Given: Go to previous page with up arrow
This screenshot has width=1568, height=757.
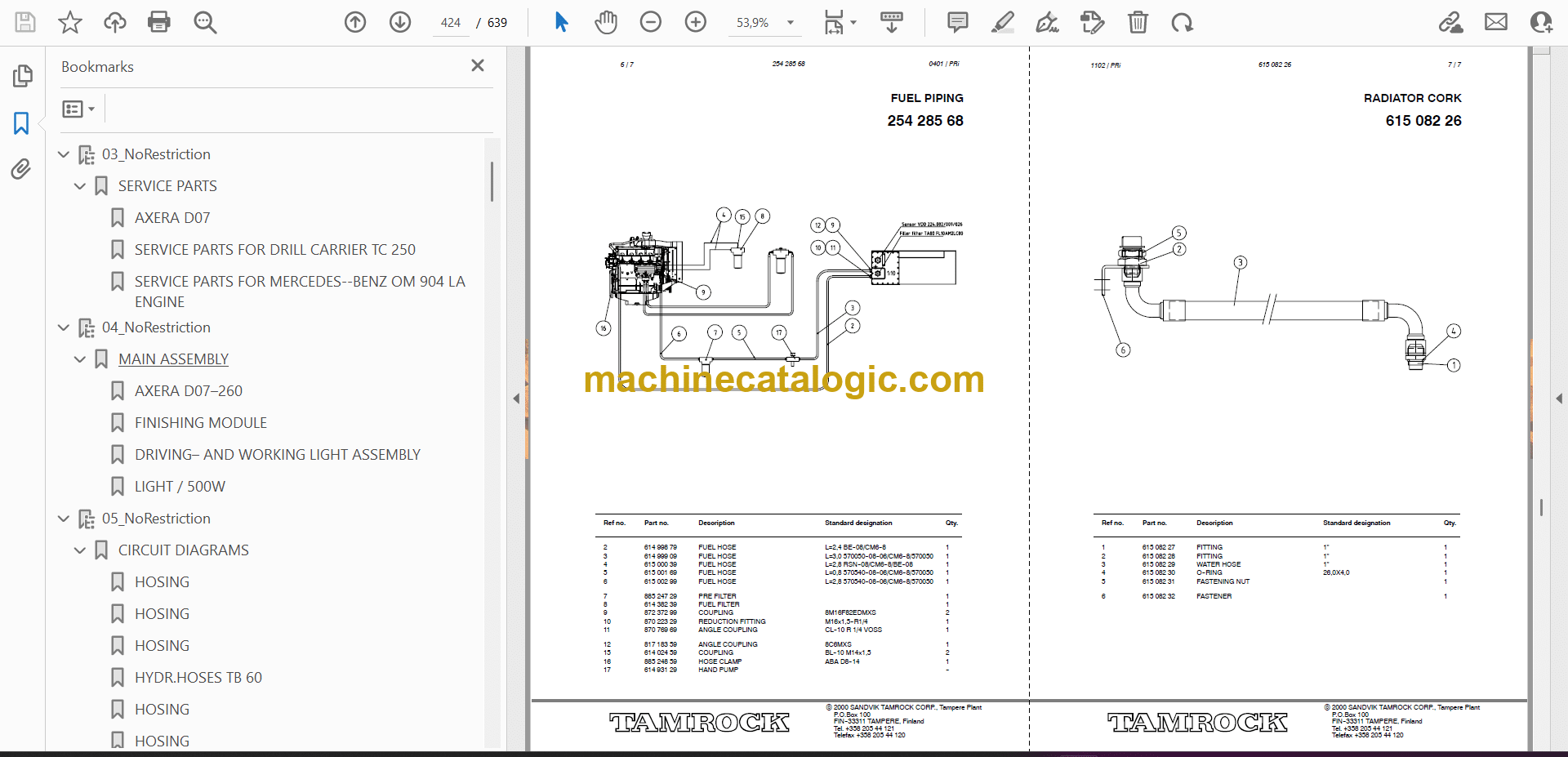Looking at the screenshot, I should pyautogui.click(x=355, y=22).
